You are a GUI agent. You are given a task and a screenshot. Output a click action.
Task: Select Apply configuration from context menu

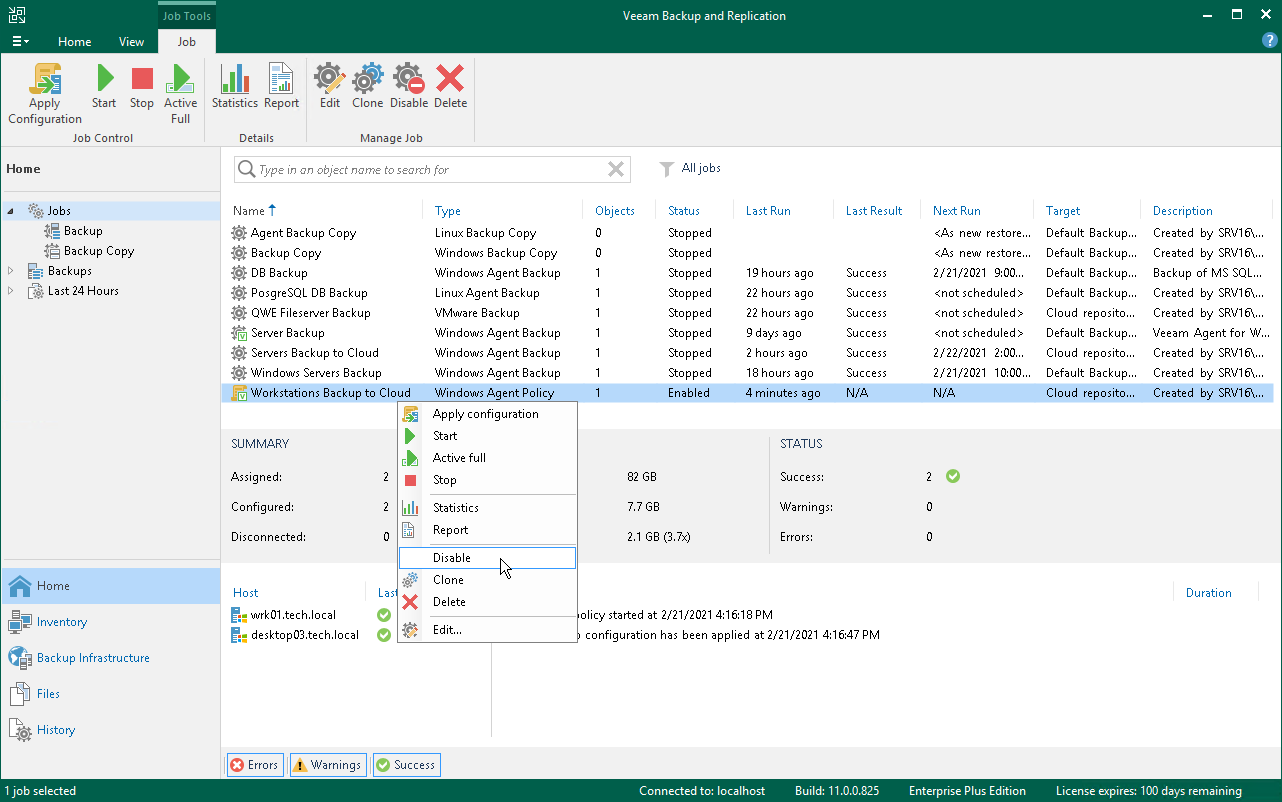(487, 414)
